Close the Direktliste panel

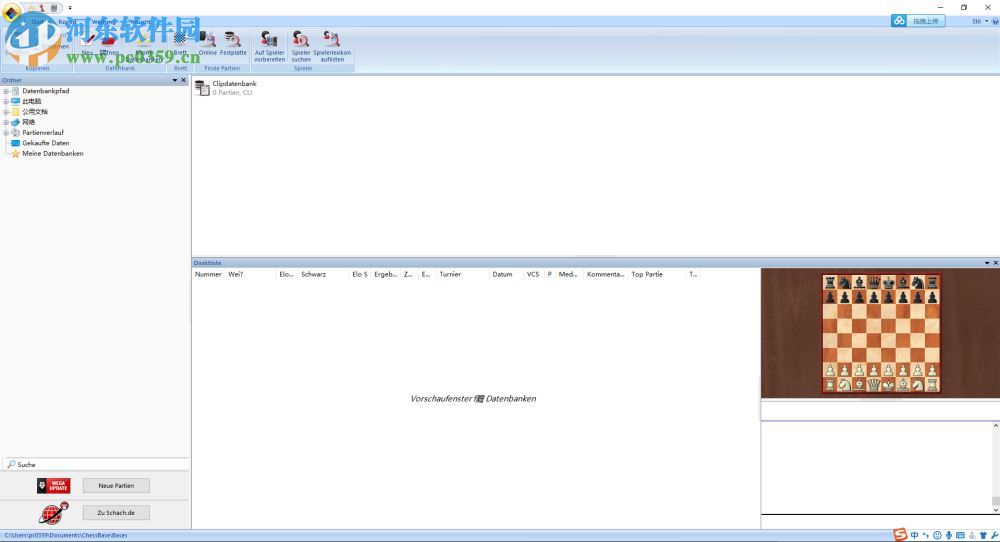(995, 263)
